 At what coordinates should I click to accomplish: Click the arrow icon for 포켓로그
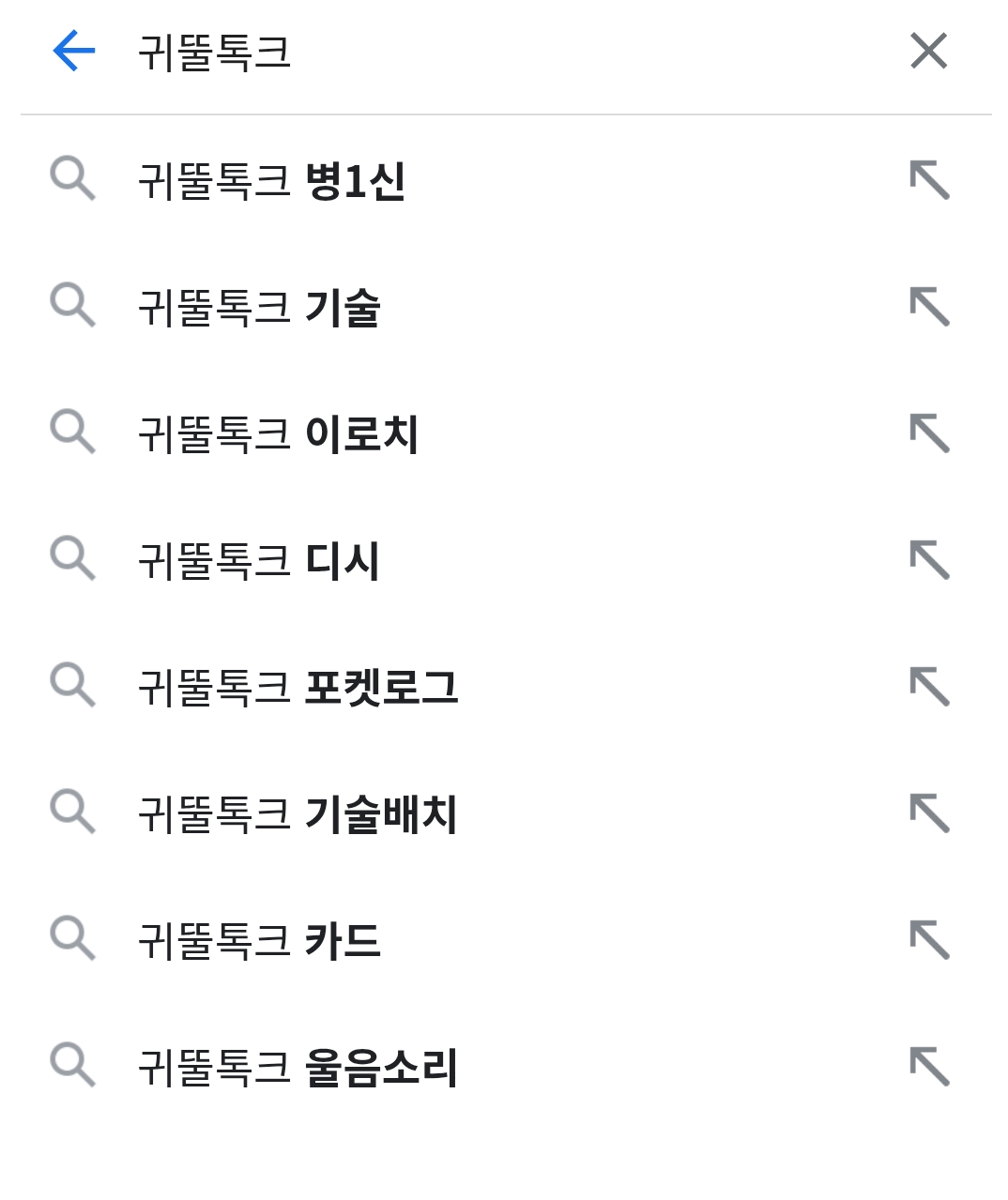[x=929, y=687]
